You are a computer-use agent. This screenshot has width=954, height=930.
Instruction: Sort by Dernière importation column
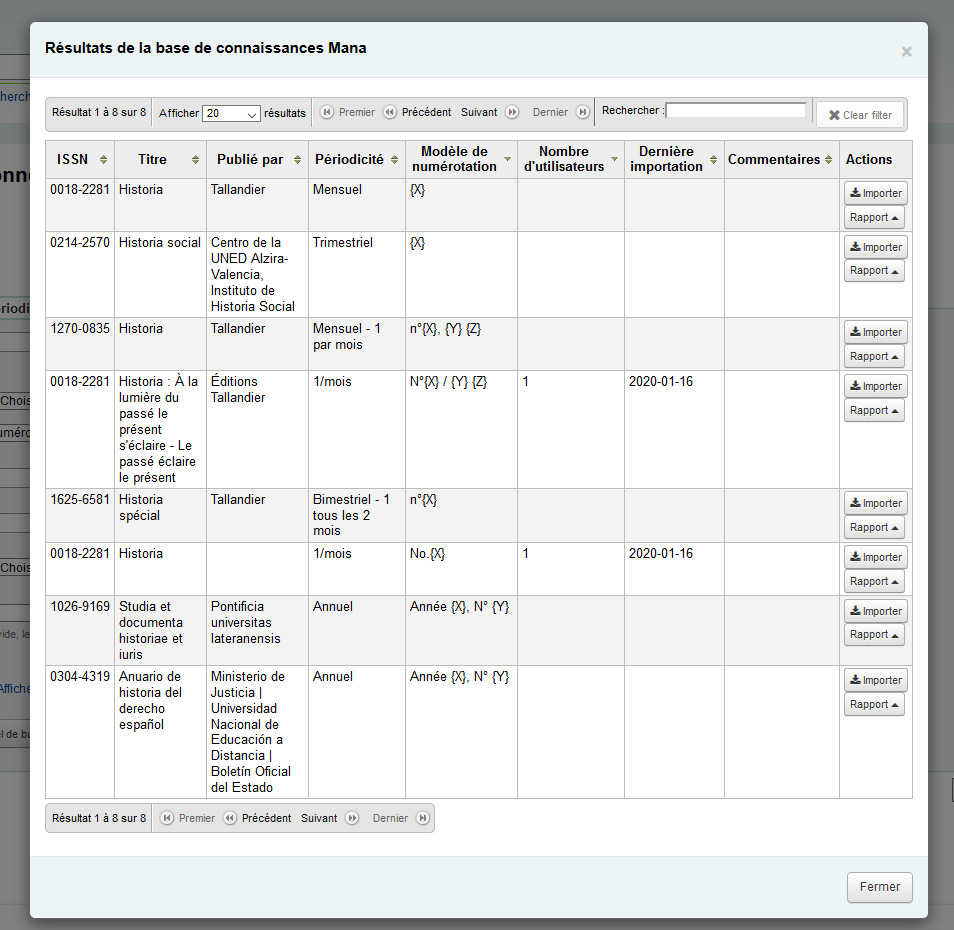point(674,159)
